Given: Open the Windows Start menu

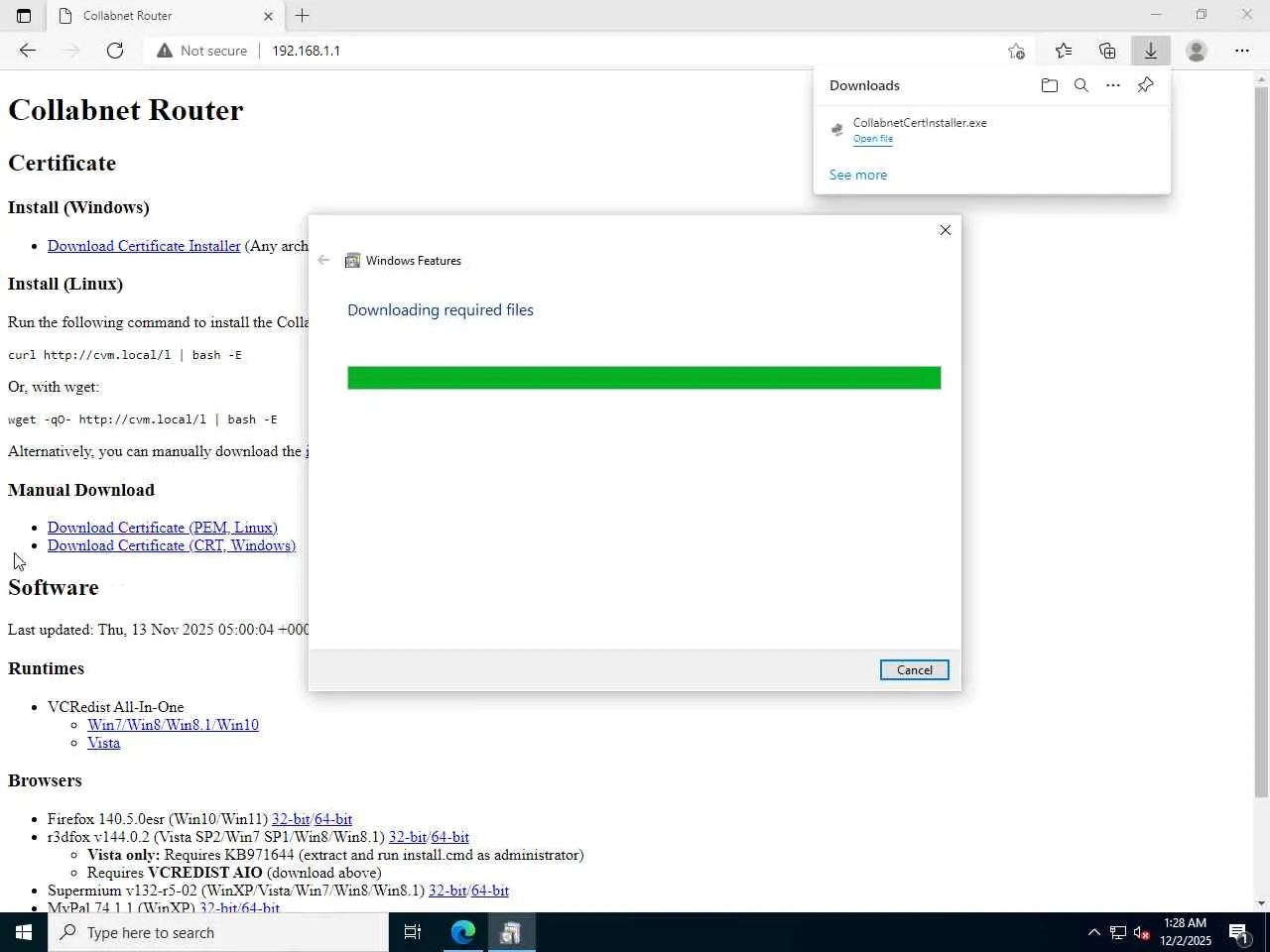Looking at the screenshot, I should 24,932.
